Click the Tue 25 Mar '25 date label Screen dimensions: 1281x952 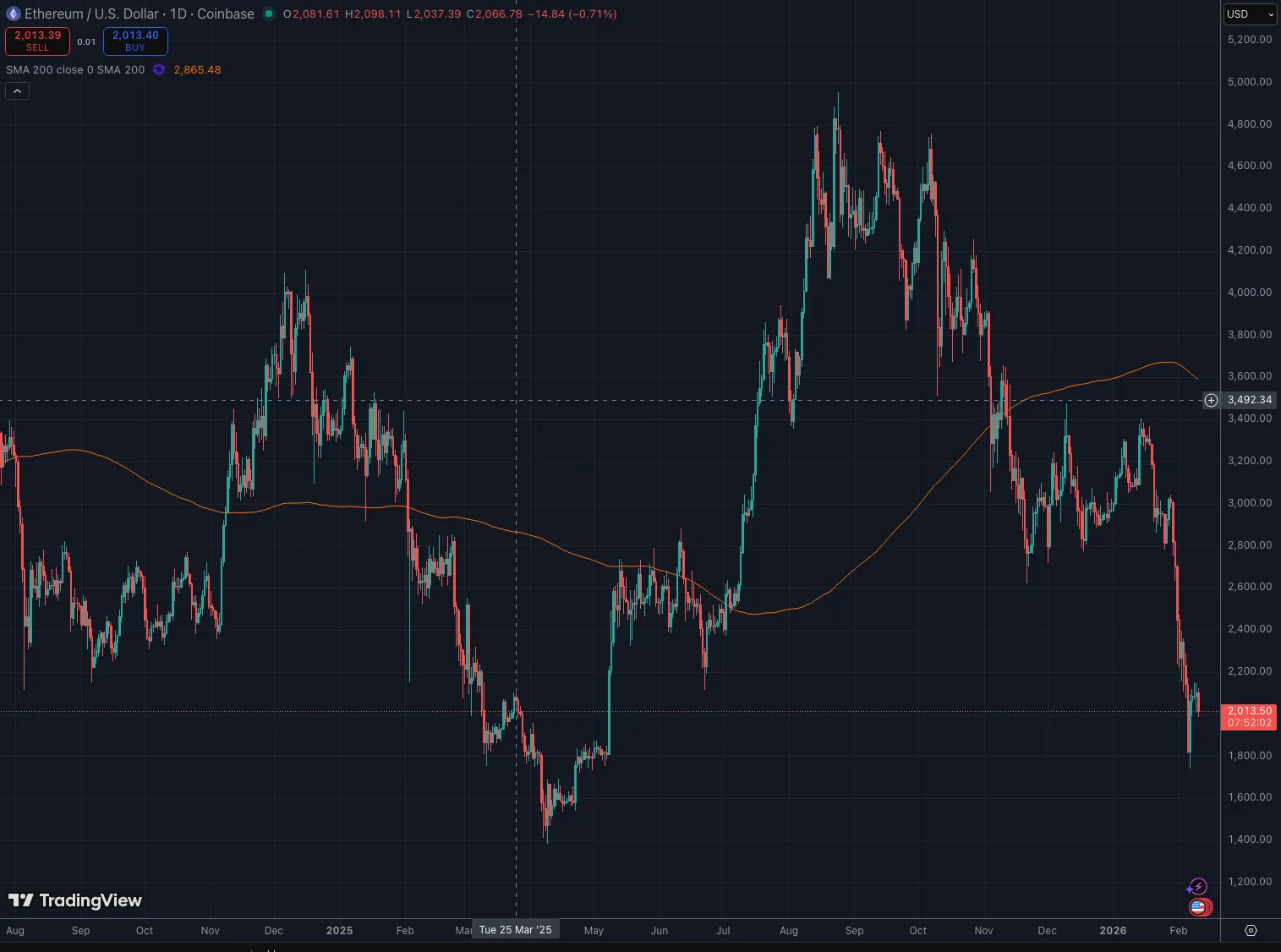coord(515,930)
